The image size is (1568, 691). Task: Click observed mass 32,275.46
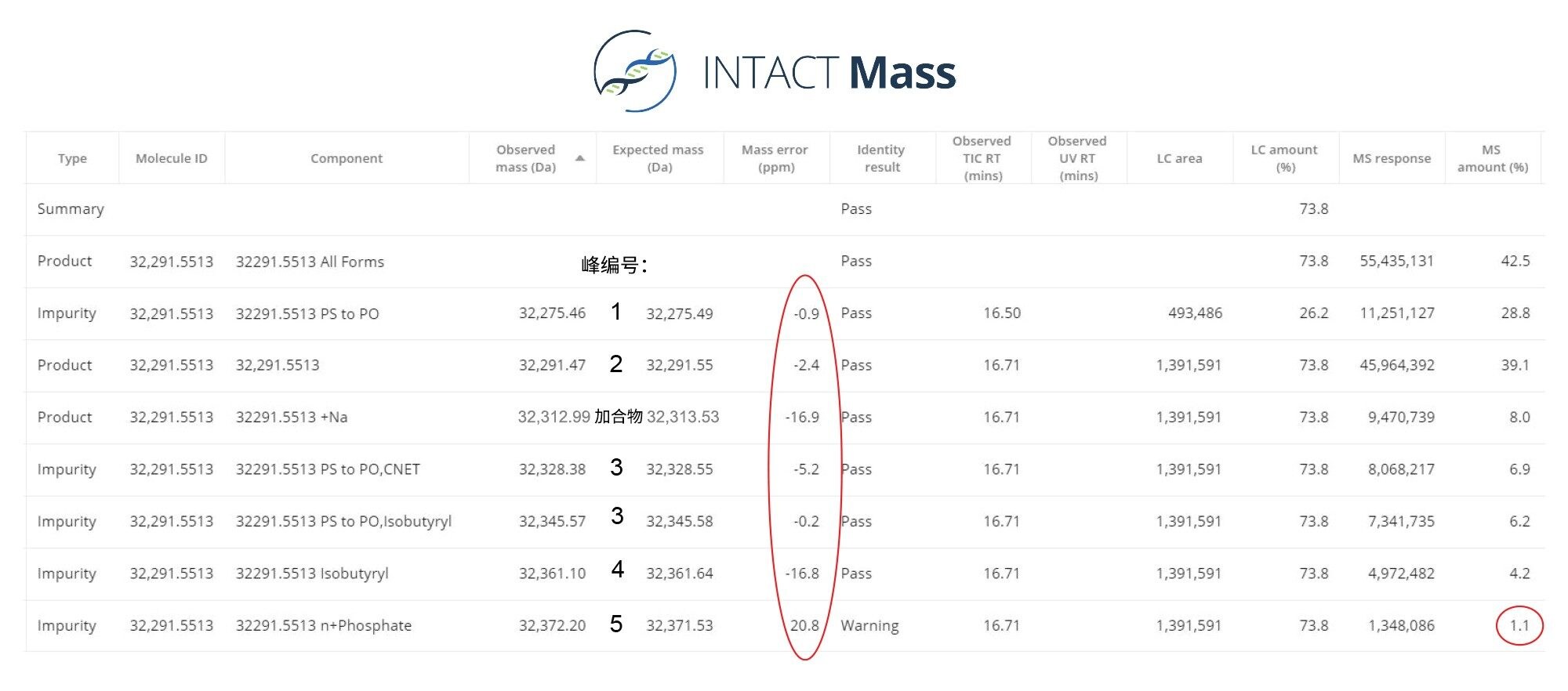tap(552, 313)
